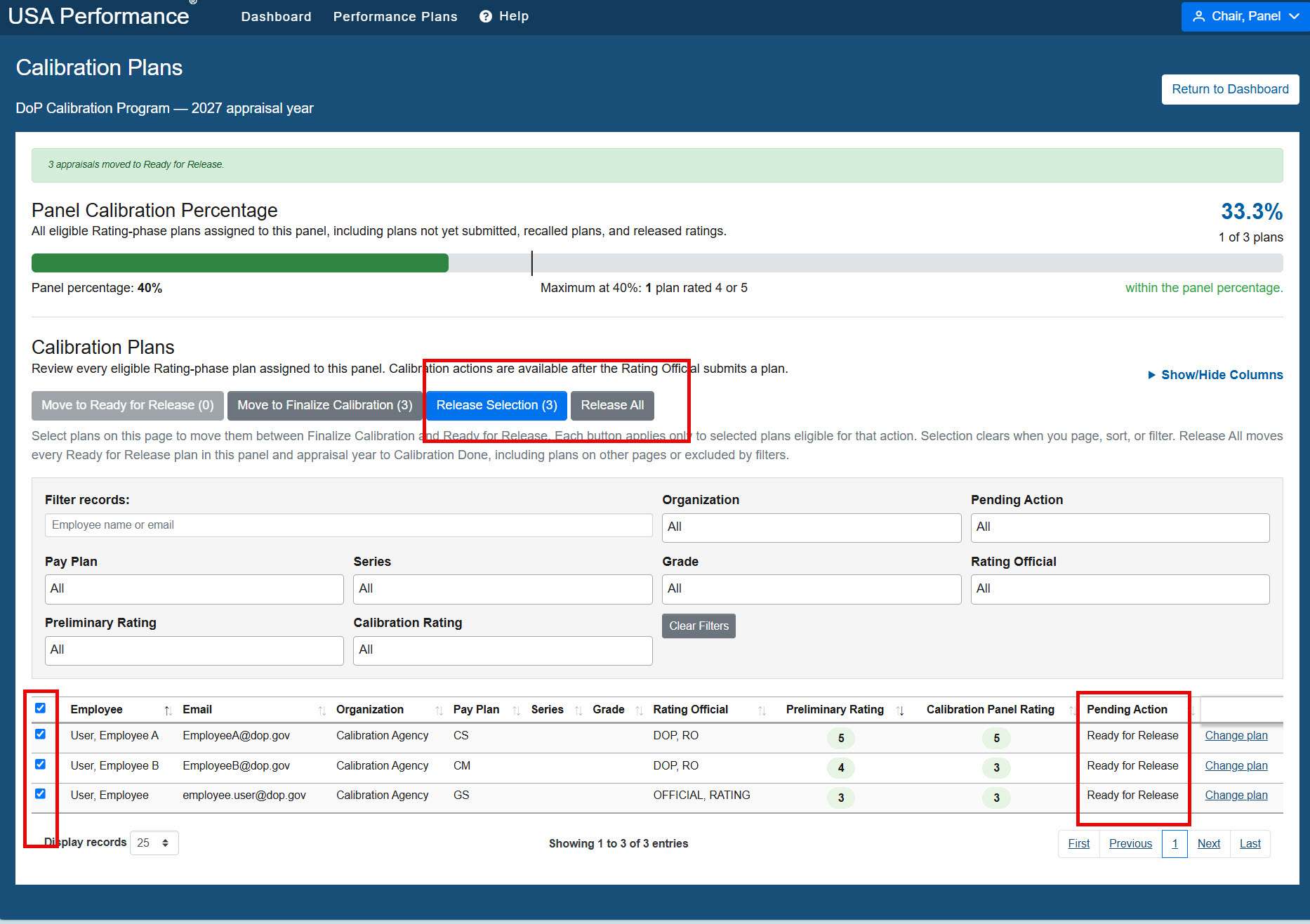This screenshot has height=924, width=1310.
Task: Open the Series filter dropdown
Action: tap(503, 589)
